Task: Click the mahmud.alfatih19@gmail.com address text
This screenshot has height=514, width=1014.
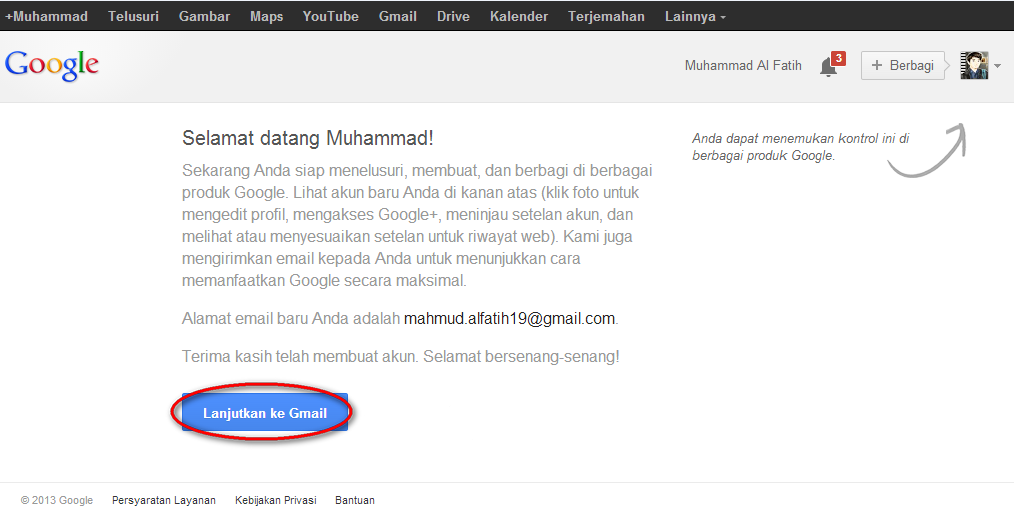Action: click(x=510, y=319)
